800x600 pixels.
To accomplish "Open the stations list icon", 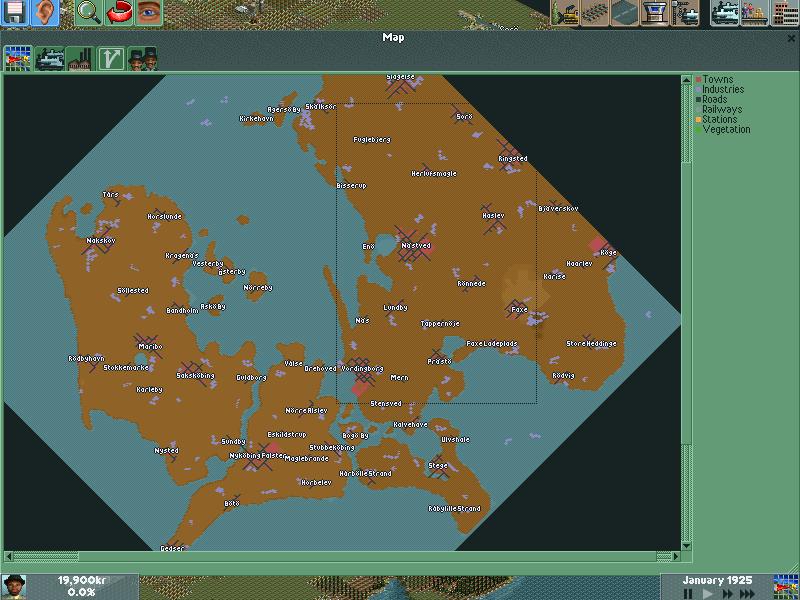I will coord(755,12).
